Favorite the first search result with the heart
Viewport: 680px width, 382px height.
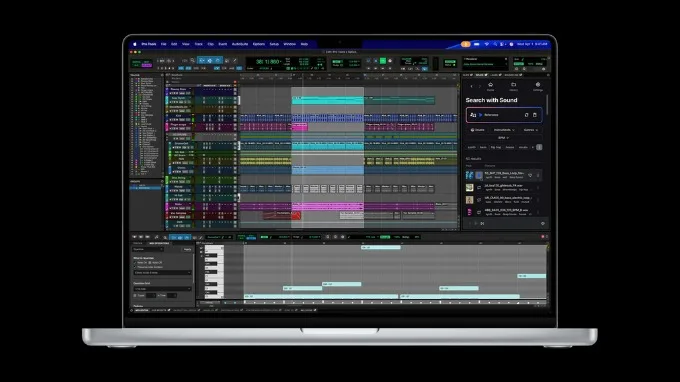[530, 175]
